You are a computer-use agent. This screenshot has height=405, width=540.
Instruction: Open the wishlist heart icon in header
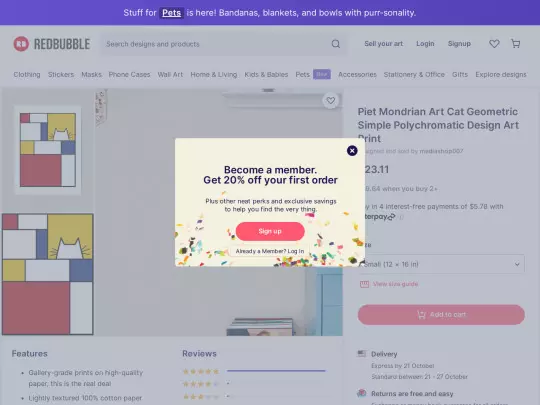click(x=494, y=44)
